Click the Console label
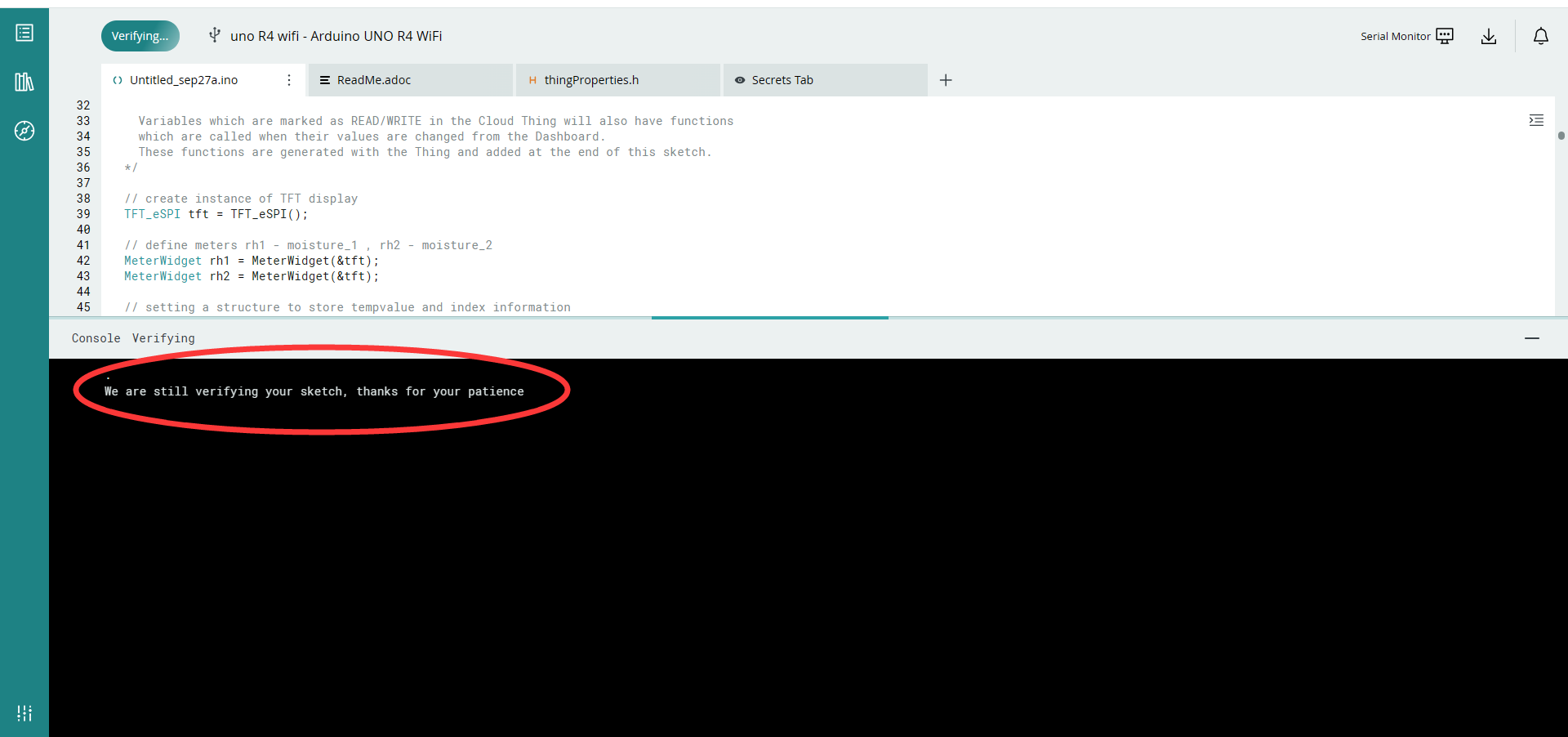 click(x=96, y=338)
